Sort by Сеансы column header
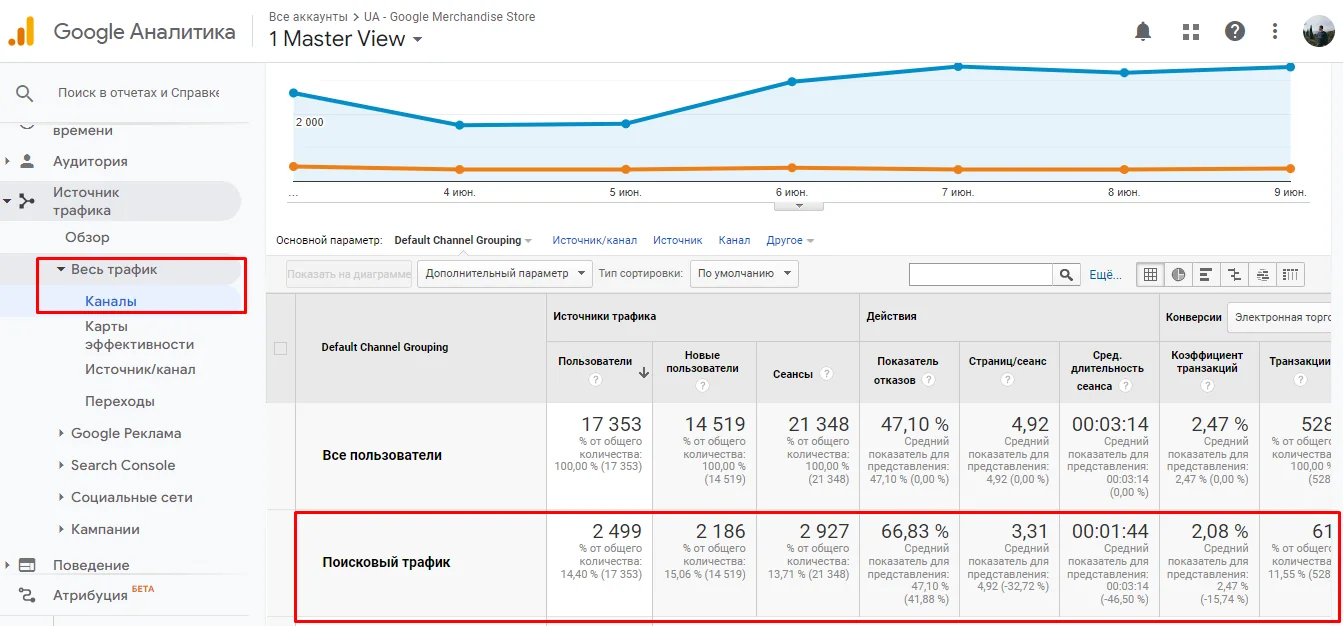The height and width of the screenshot is (626, 1343). (x=793, y=374)
